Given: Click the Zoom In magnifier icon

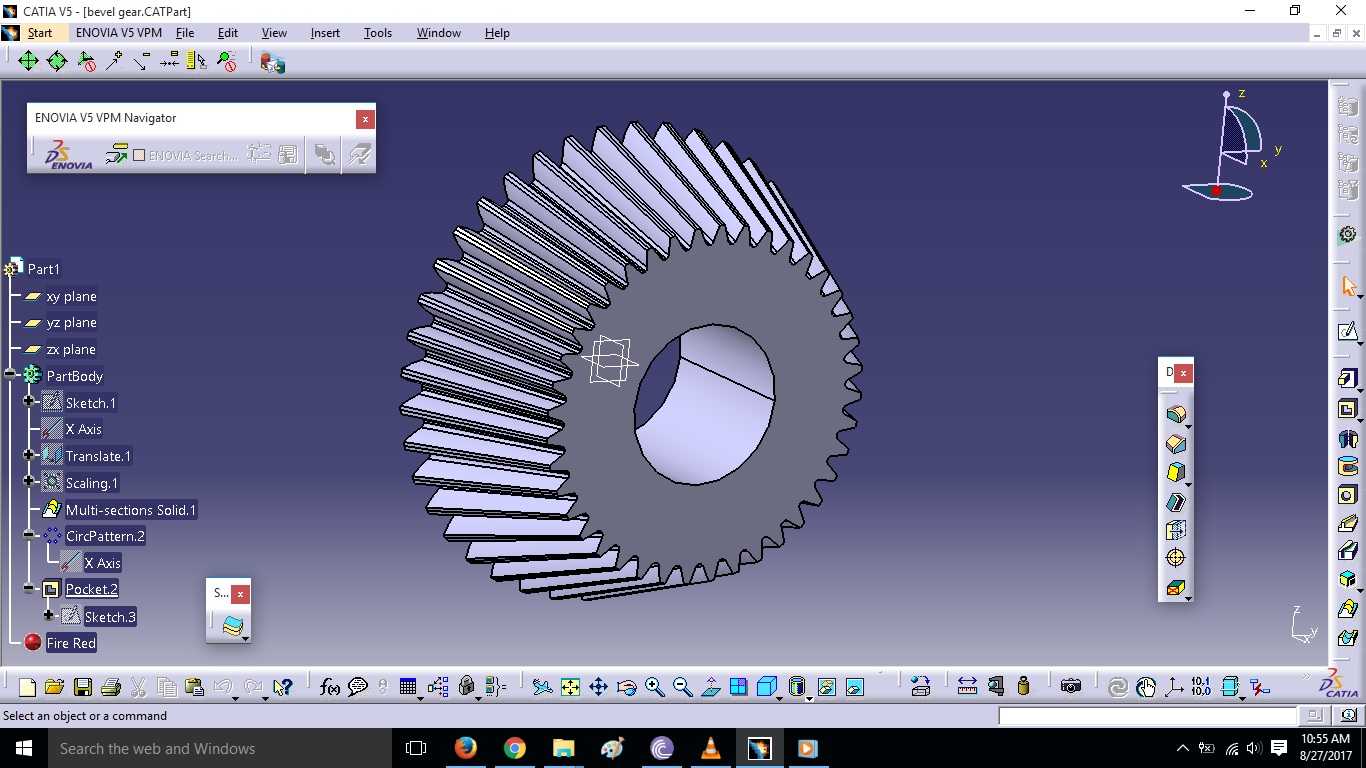Looking at the screenshot, I should (654, 687).
